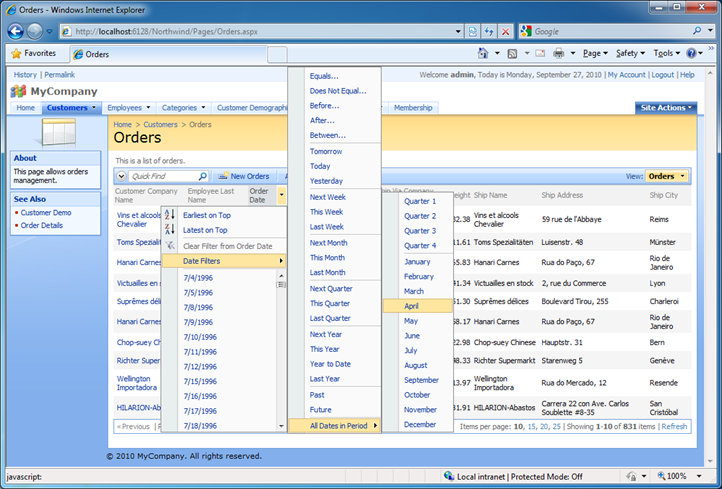Click the Latest on Top sort icon

pyautogui.click(x=170, y=230)
